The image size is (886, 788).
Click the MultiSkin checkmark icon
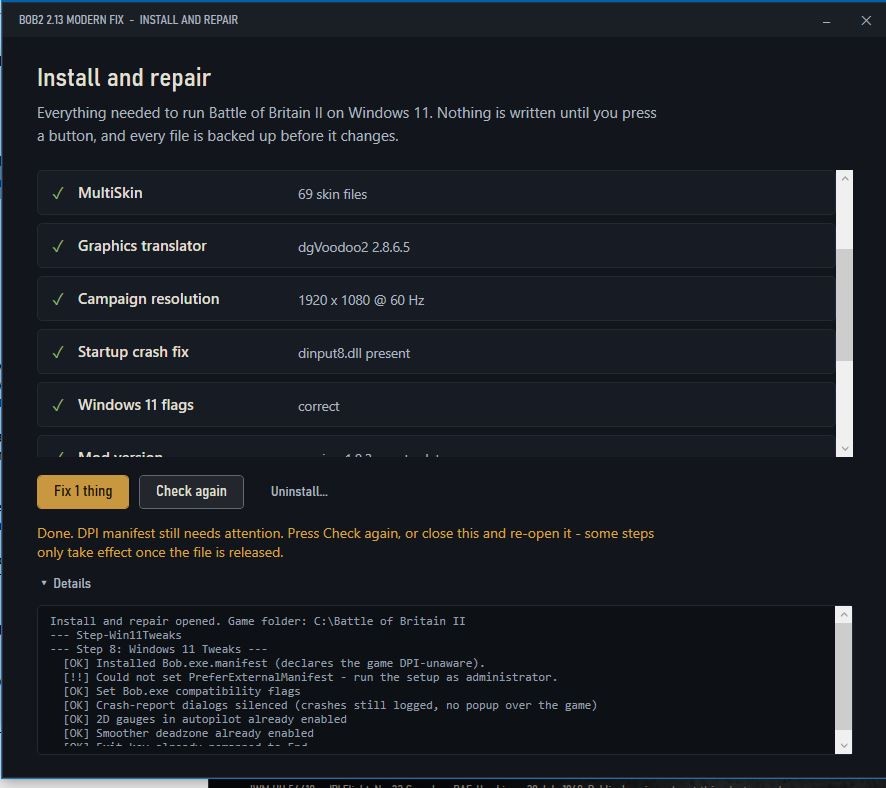coord(58,193)
